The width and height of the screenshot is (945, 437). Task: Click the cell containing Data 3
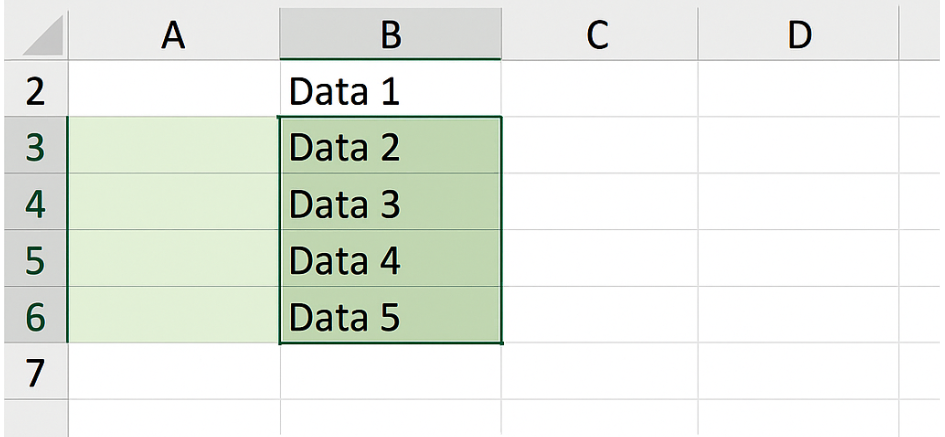coord(391,201)
